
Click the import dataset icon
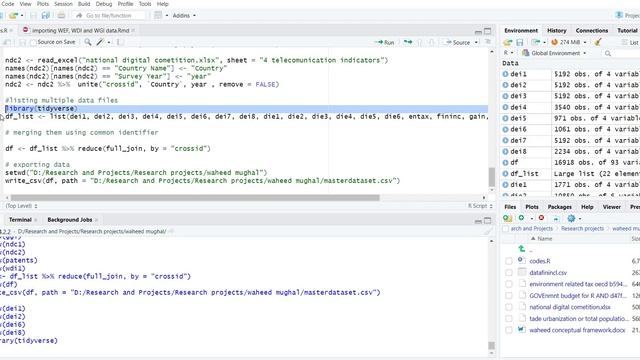tap(536, 42)
